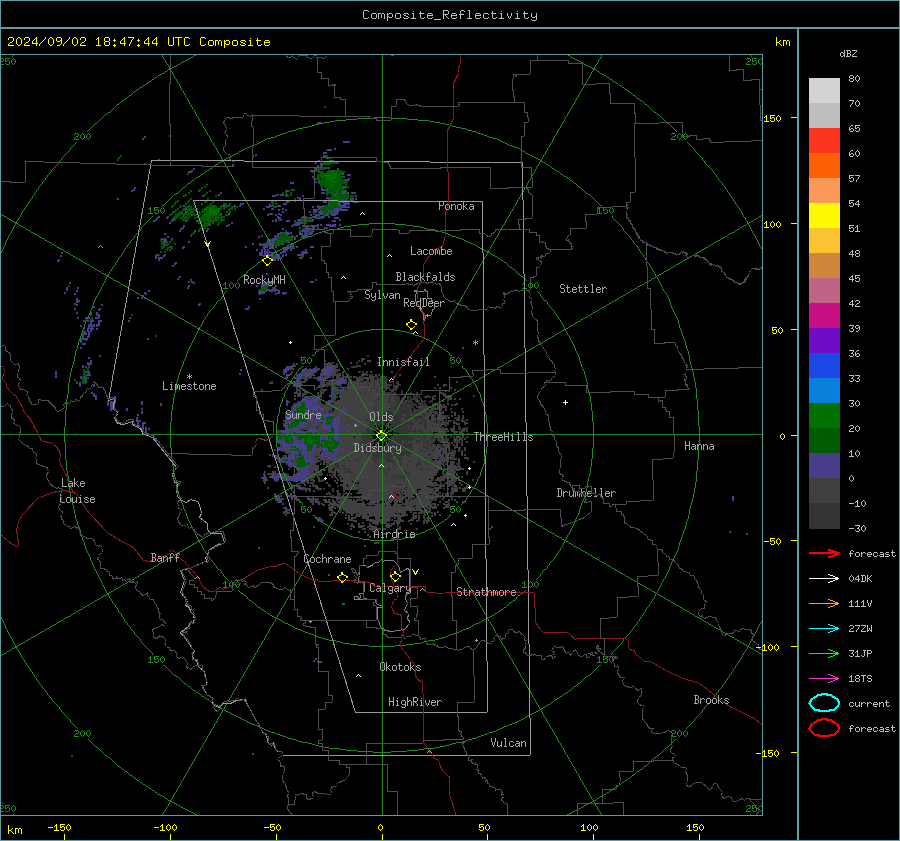Click the ThreeHills label

coord(503,437)
